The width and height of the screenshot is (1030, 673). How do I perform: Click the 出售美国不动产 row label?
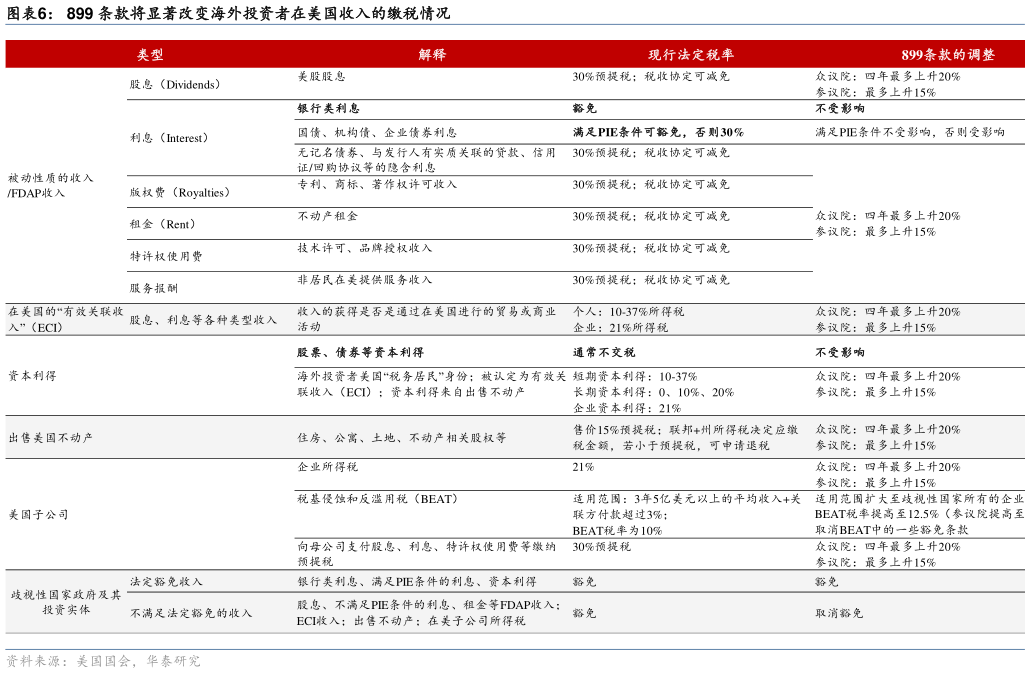[x=50, y=437]
